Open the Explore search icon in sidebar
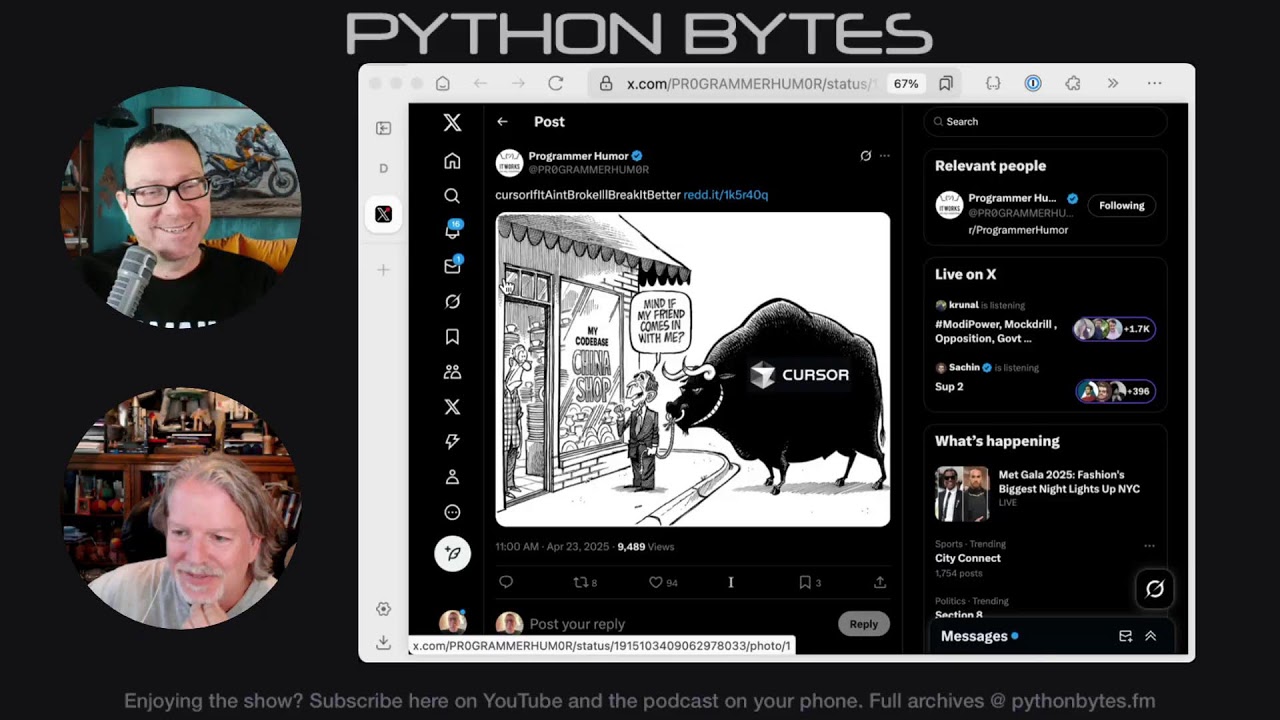The height and width of the screenshot is (720, 1280). 452,196
